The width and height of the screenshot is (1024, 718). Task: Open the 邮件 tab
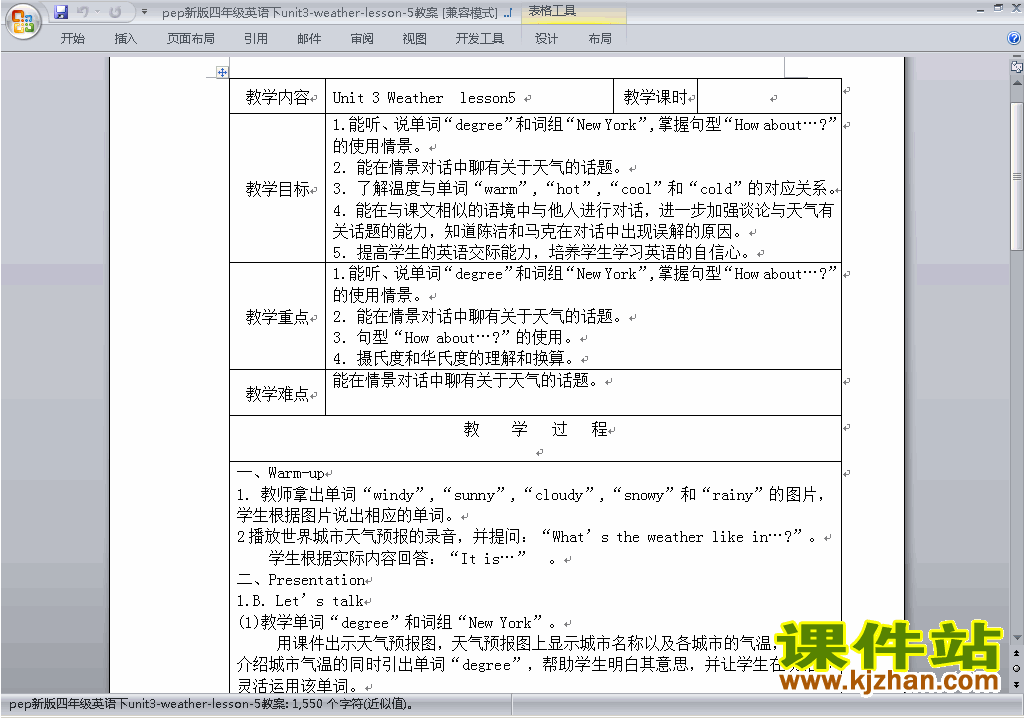tap(309, 39)
